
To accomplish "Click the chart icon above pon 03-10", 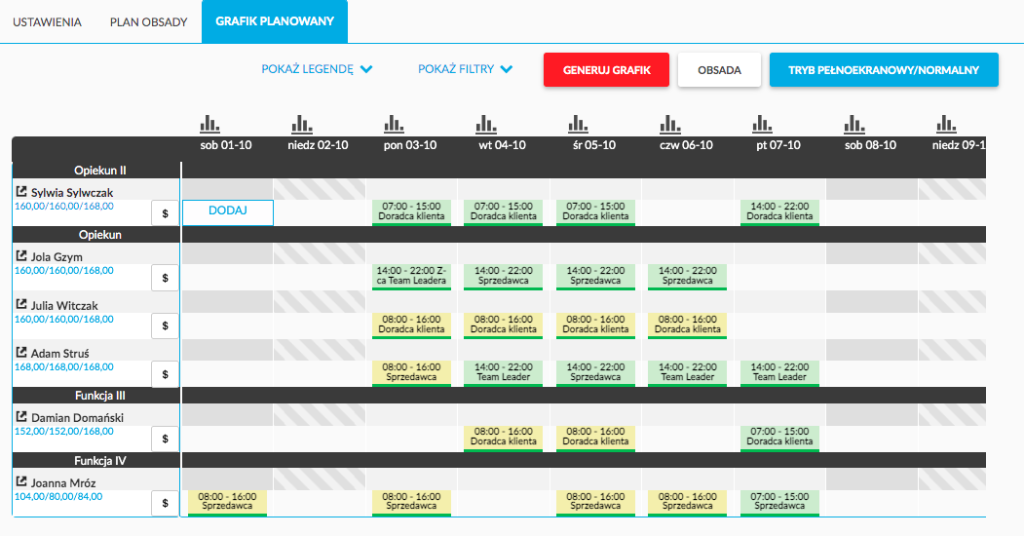I will (x=393, y=124).
